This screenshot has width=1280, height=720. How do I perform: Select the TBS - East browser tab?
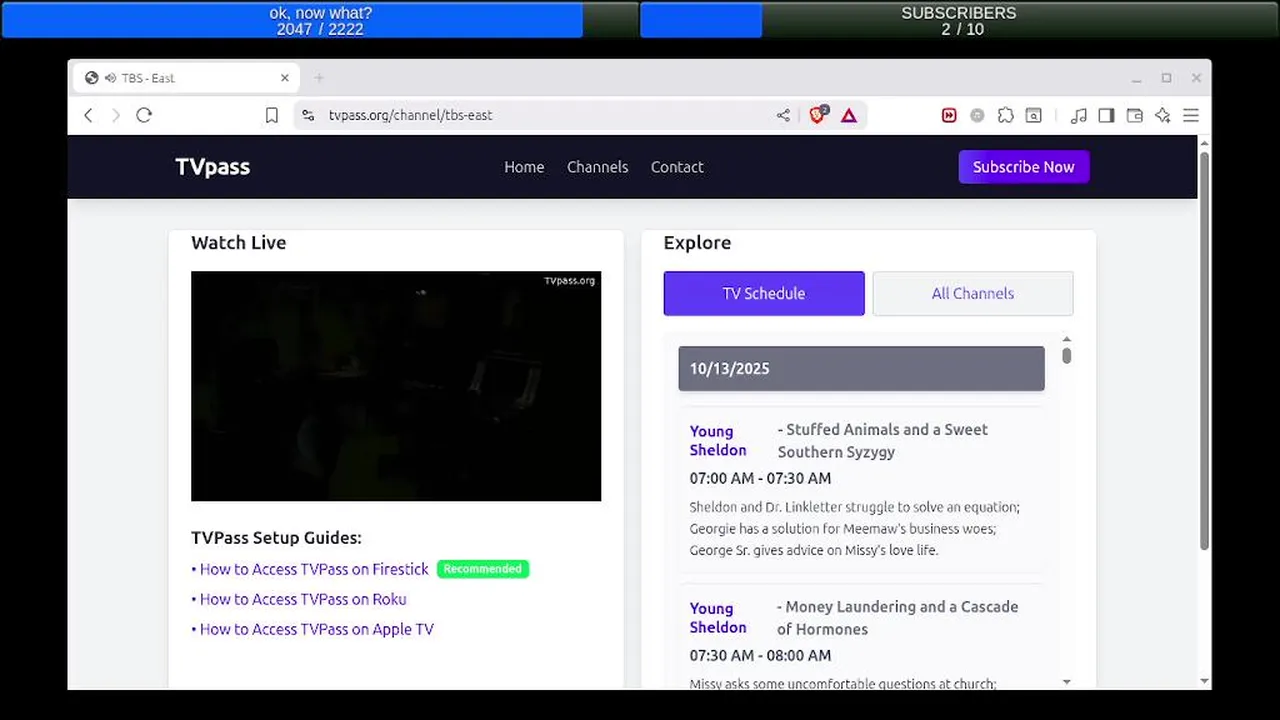(186, 78)
